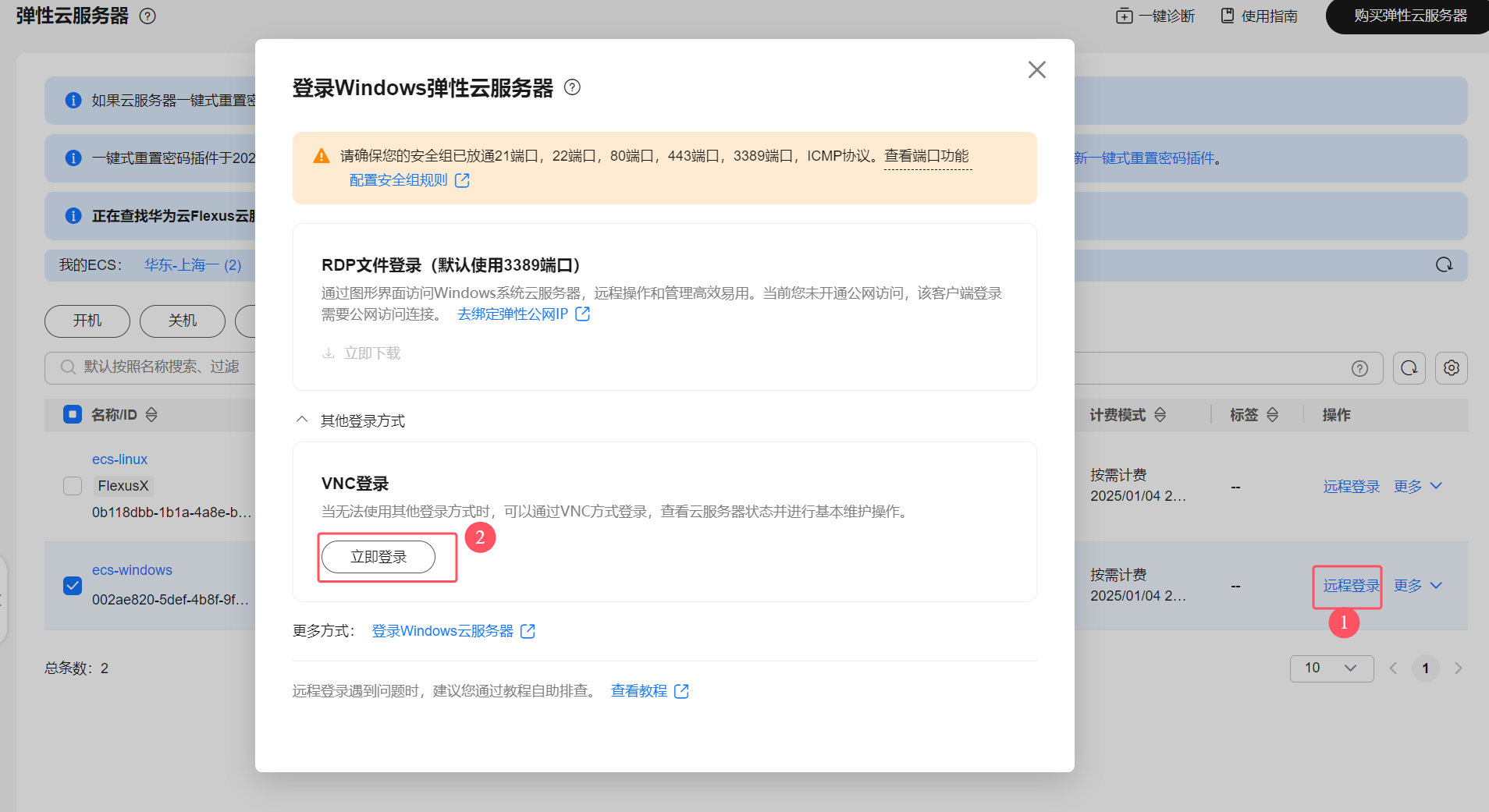Expand 更多 menu for ecs-linux row
The width and height of the screenshot is (1489, 812).
pos(1418,487)
